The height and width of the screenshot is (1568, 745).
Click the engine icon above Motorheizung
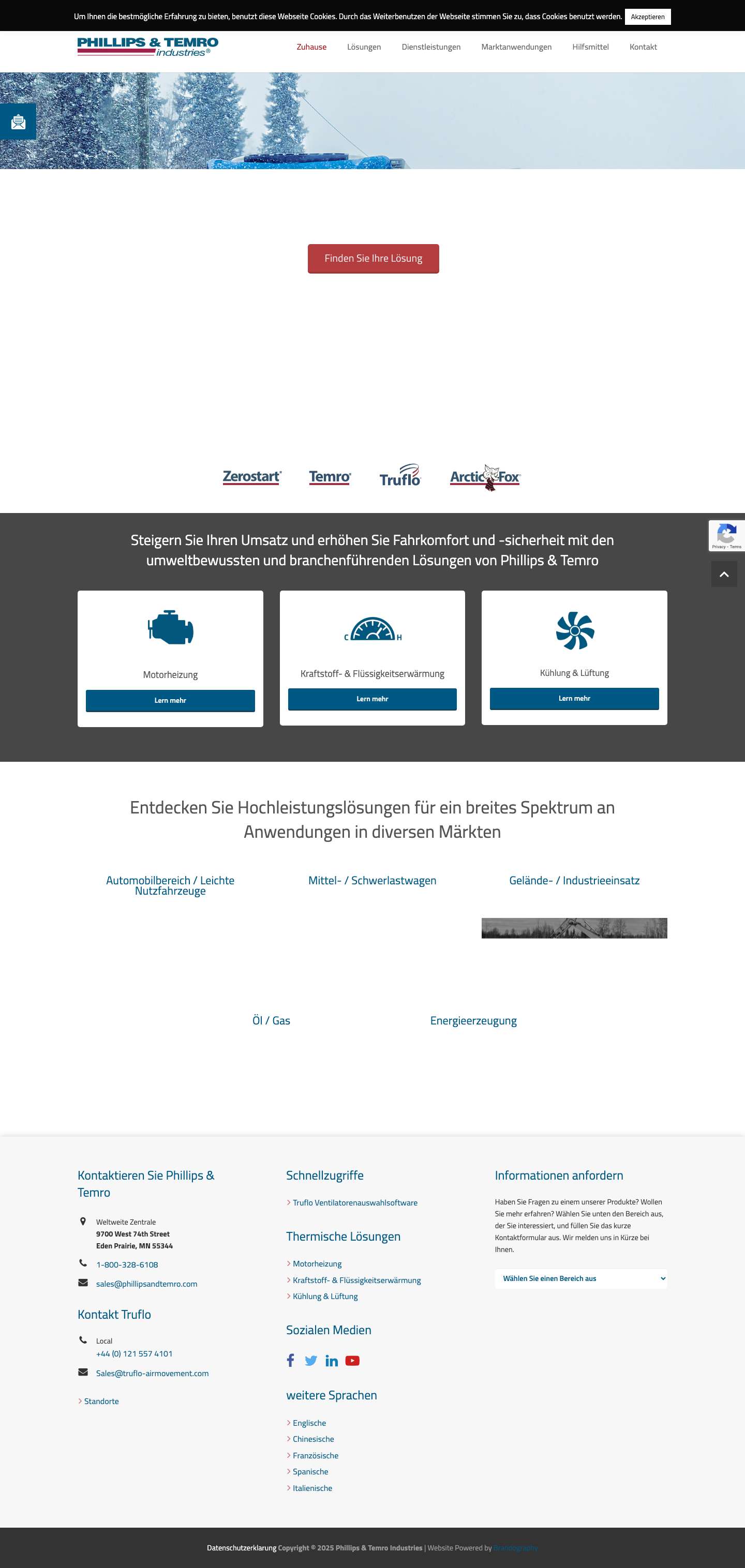pyautogui.click(x=171, y=627)
